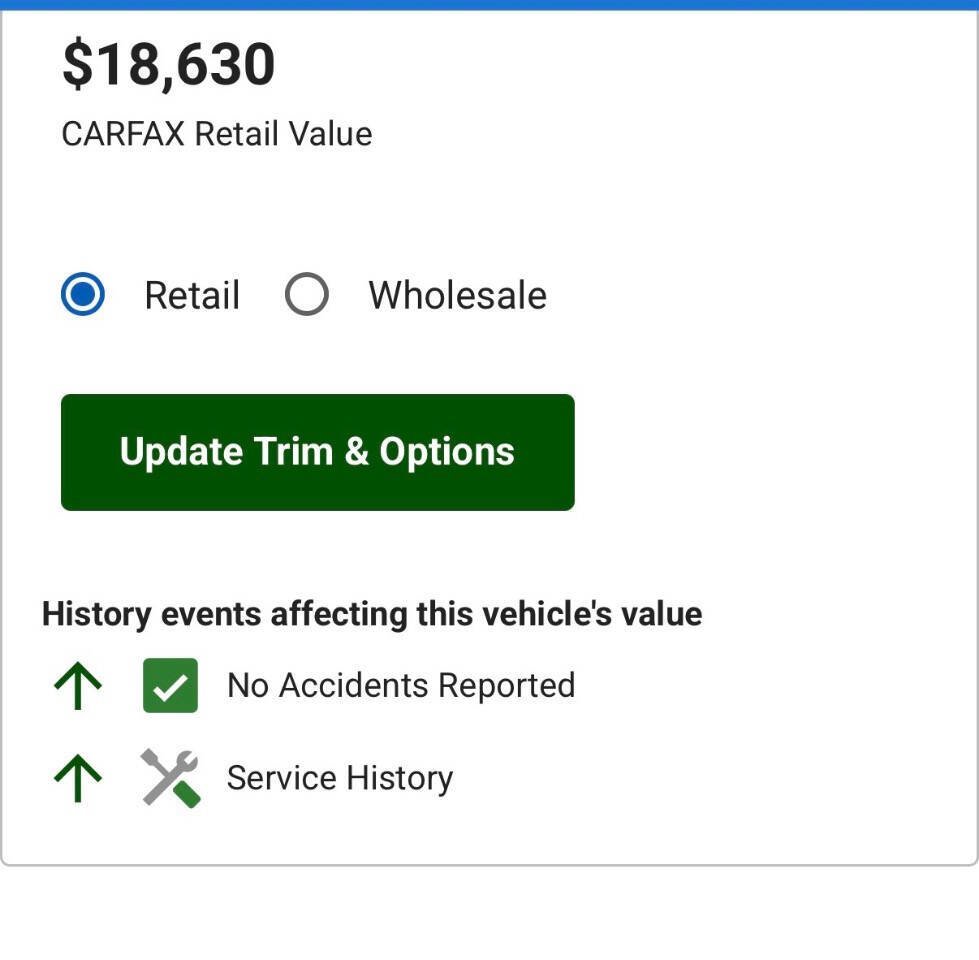This screenshot has width=979, height=960.
Task: Click the up arrow beside Service History
Action: (78, 778)
